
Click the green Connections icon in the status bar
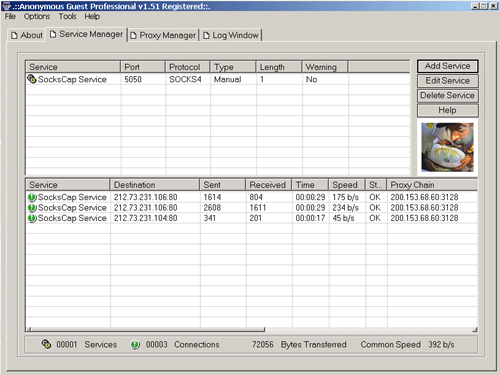click(x=135, y=344)
